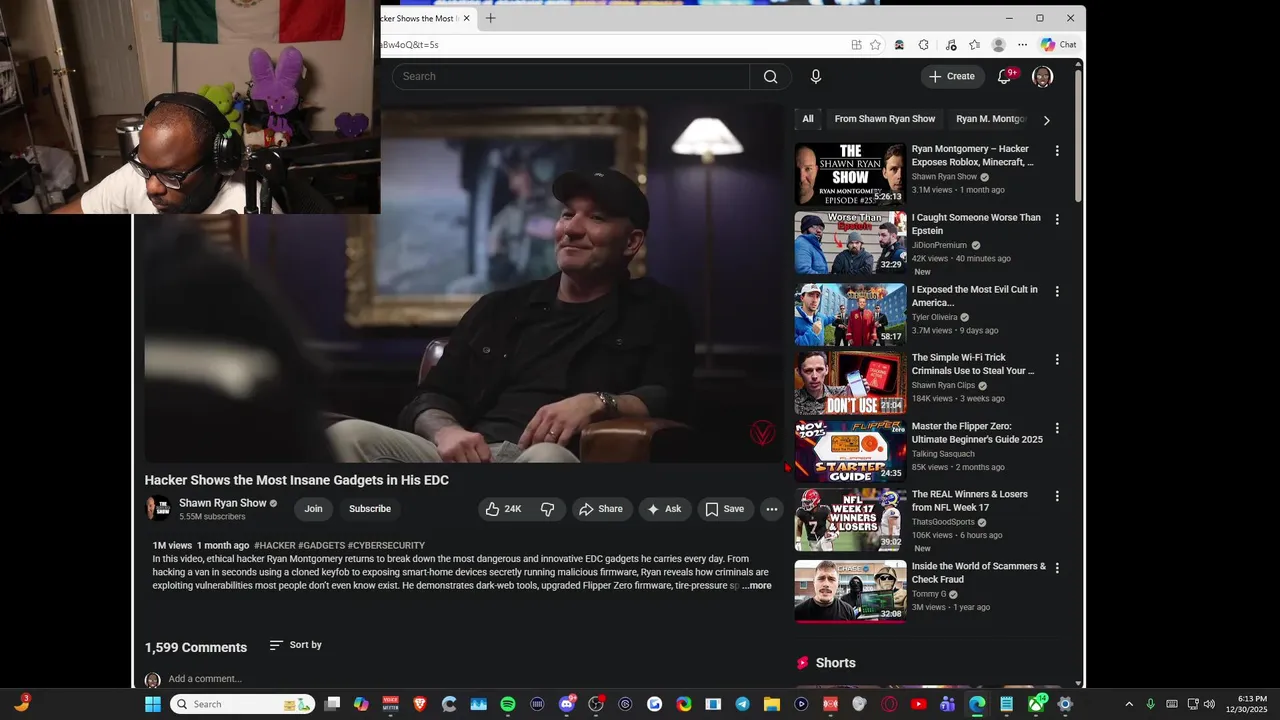Open Spotify from the taskbar
Viewport: 1280px width, 720px height.
(508, 704)
